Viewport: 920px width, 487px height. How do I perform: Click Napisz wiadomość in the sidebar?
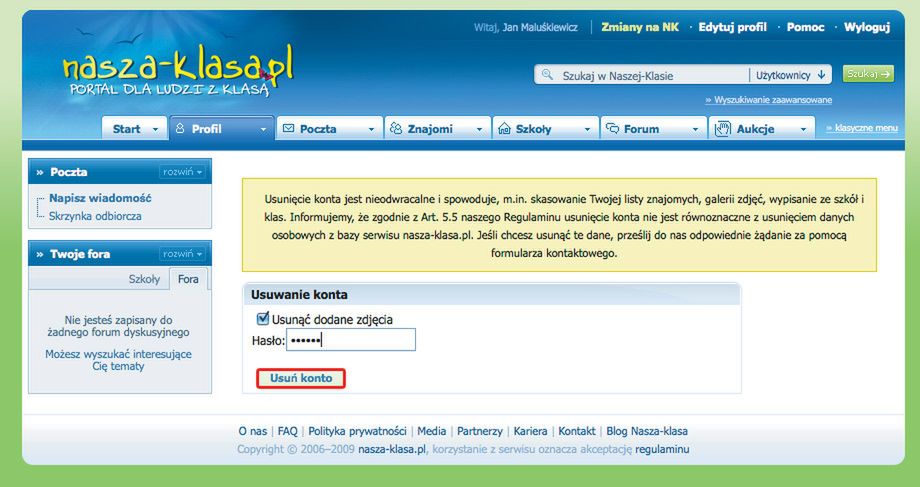[x=100, y=198]
